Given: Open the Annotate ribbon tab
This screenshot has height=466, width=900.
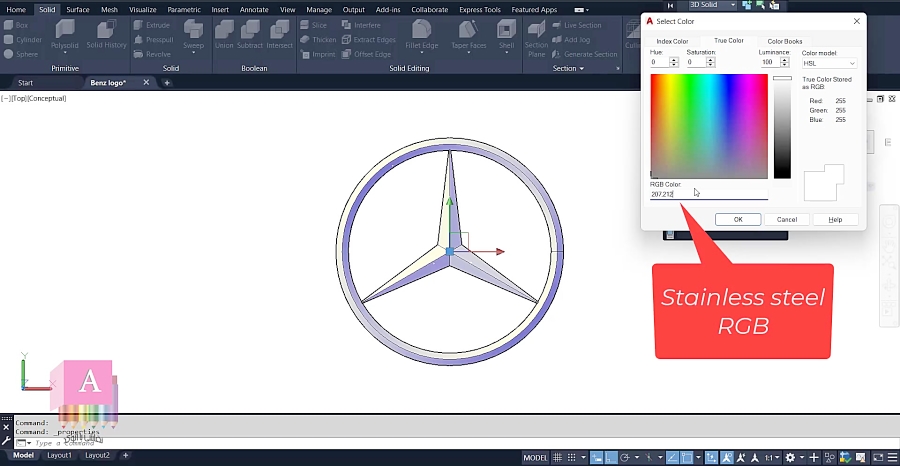Looking at the screenshot, I should [253, 10].
